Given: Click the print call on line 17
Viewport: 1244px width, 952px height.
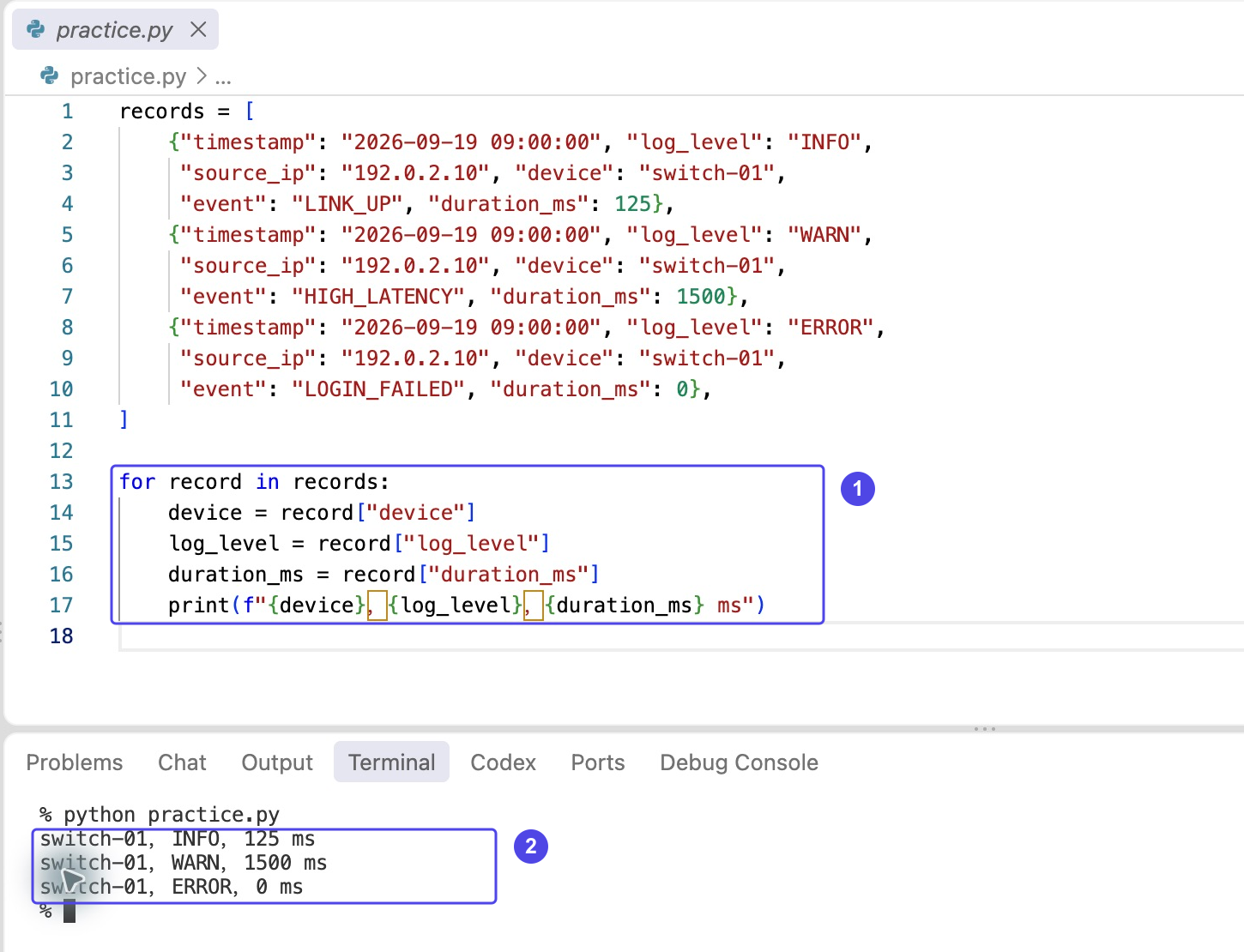Looking at the screenshot, I should coord(466,606).
